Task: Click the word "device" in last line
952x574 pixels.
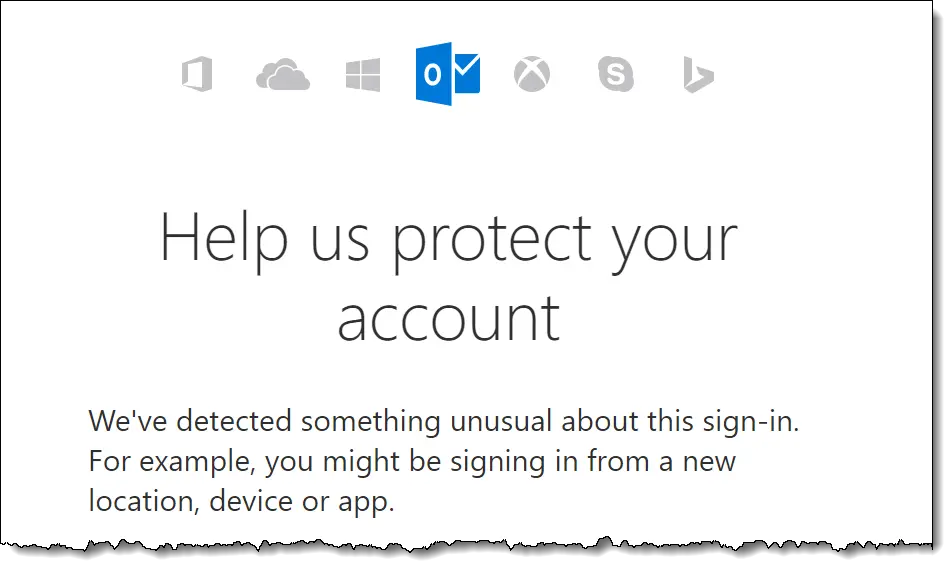Action: pyautogui.click(x=251, y=501)
